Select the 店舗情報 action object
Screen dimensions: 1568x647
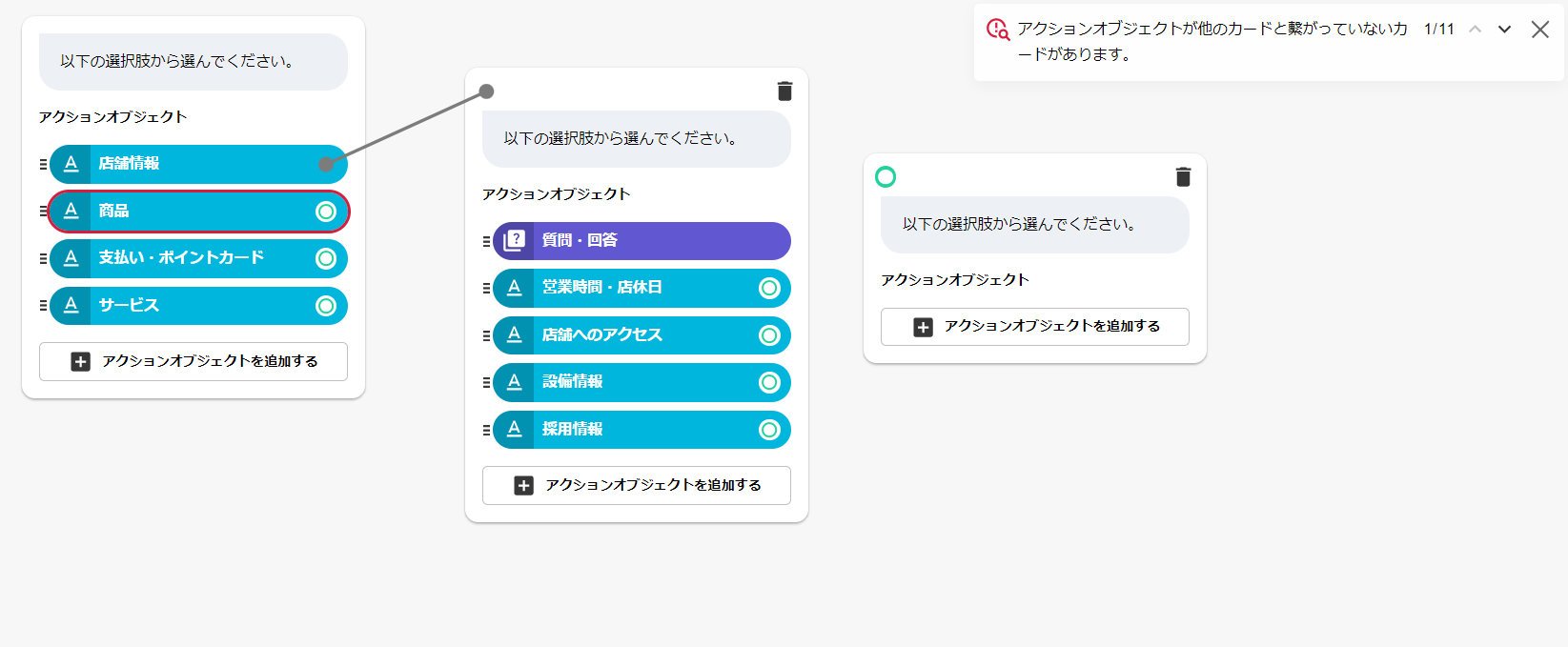(191, 164)
